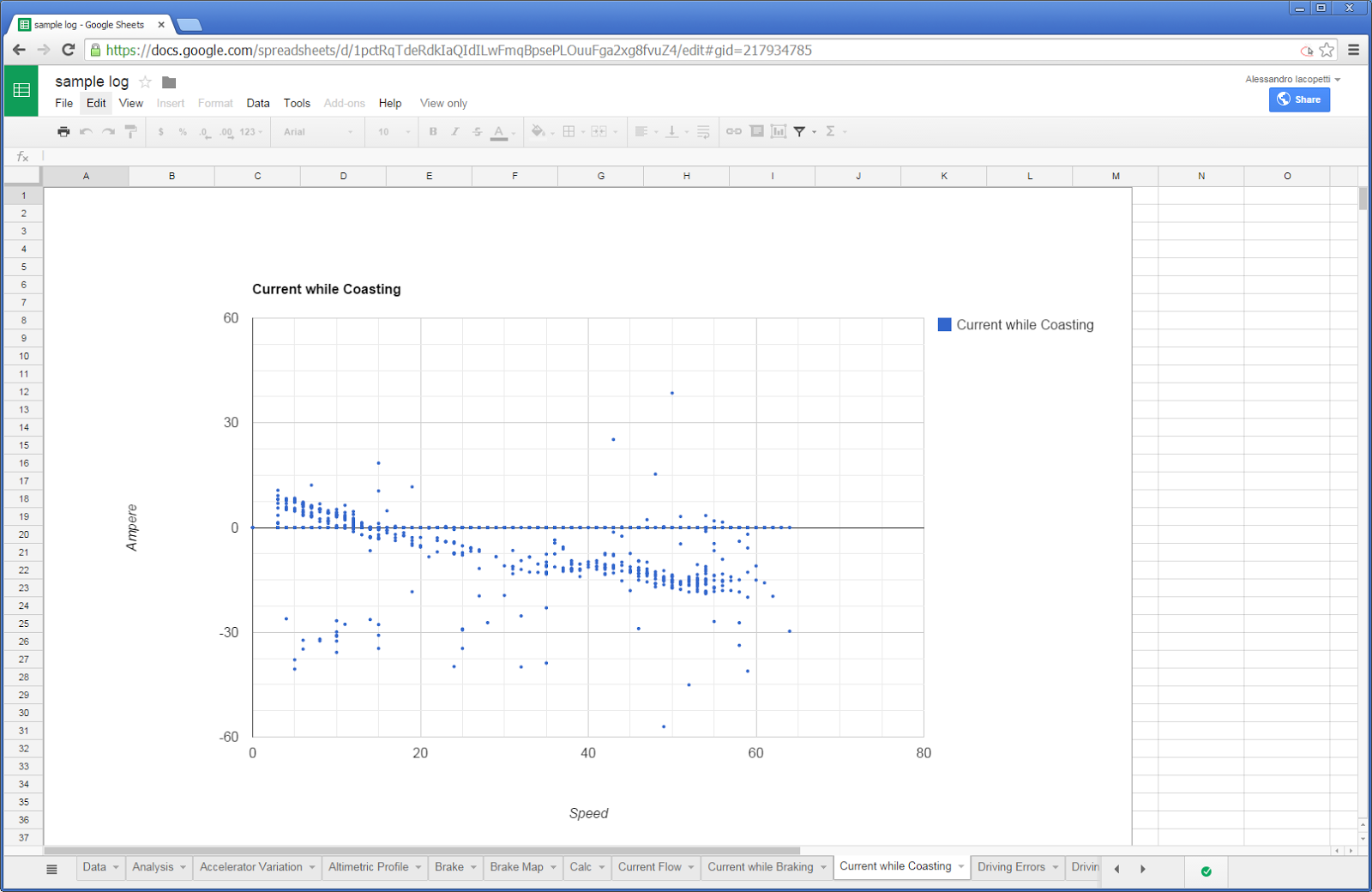Viewport: 1372px width, 892px height.
Task: Apply currency format with the dollar icon
Action: pyautogui.click(x=160, y=131)
